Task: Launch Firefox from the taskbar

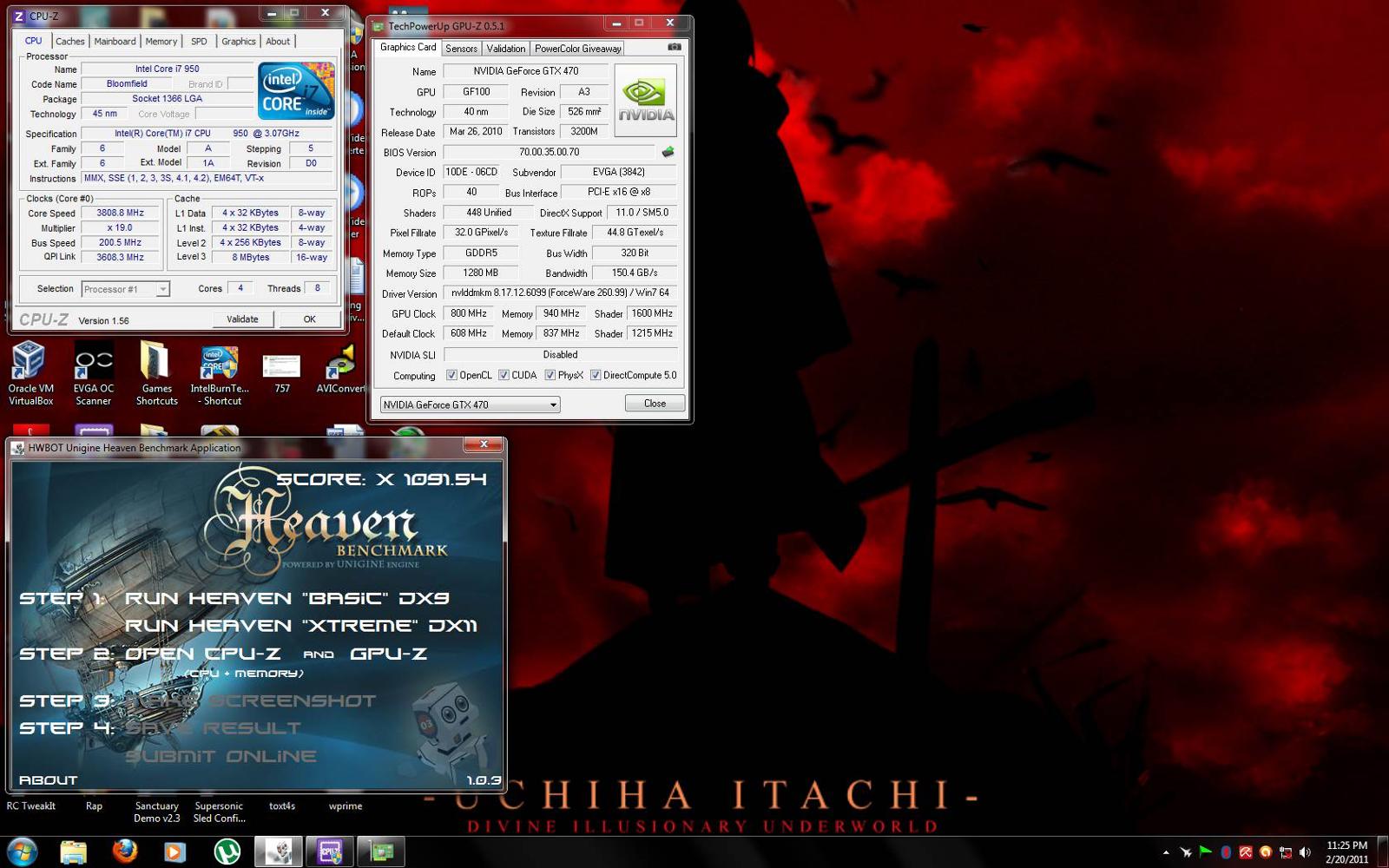Action: pos(125,852)
